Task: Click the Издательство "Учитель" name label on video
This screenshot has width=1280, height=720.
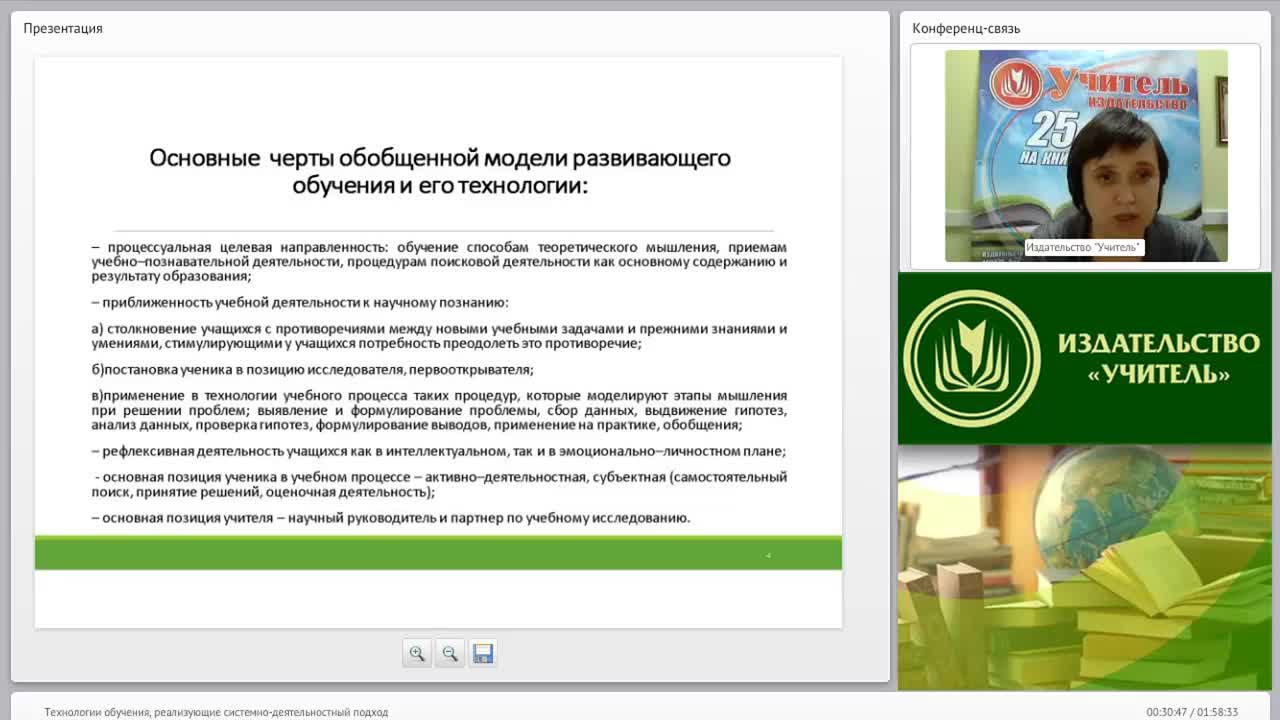Action: (x=1084, y=247)
